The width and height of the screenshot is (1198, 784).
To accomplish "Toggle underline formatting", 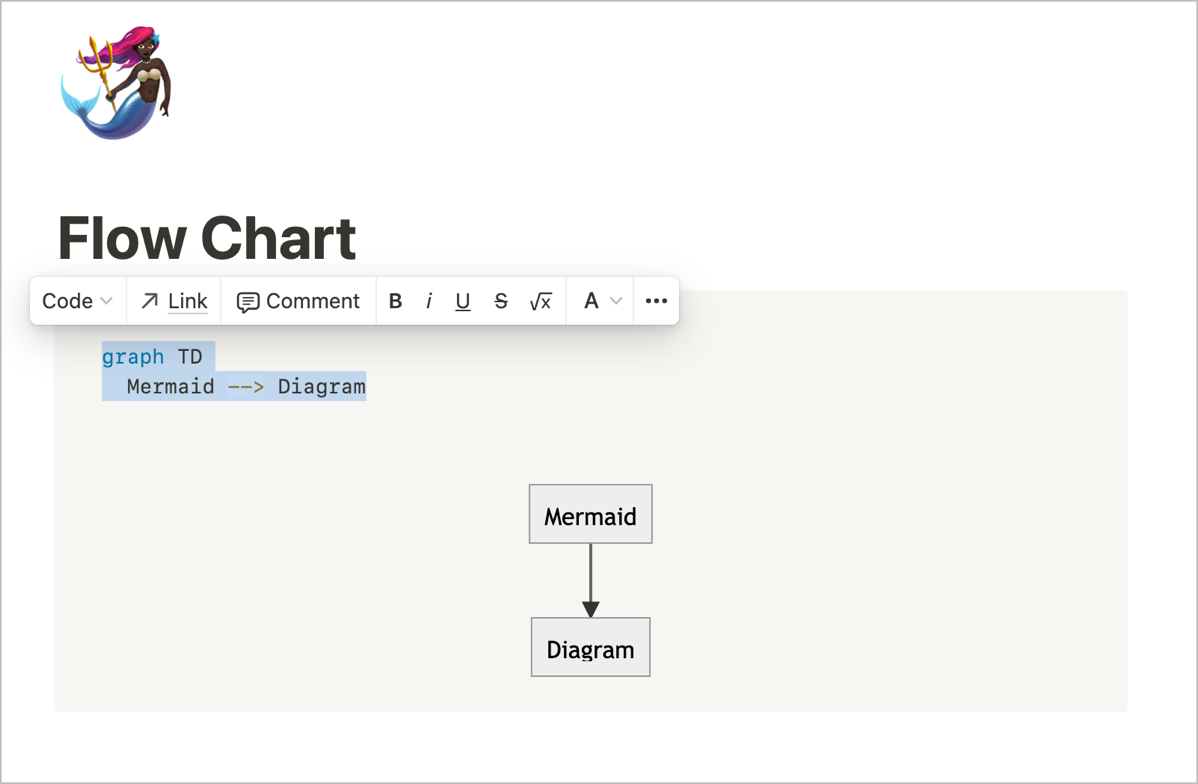I will click(x=462, y=301).
